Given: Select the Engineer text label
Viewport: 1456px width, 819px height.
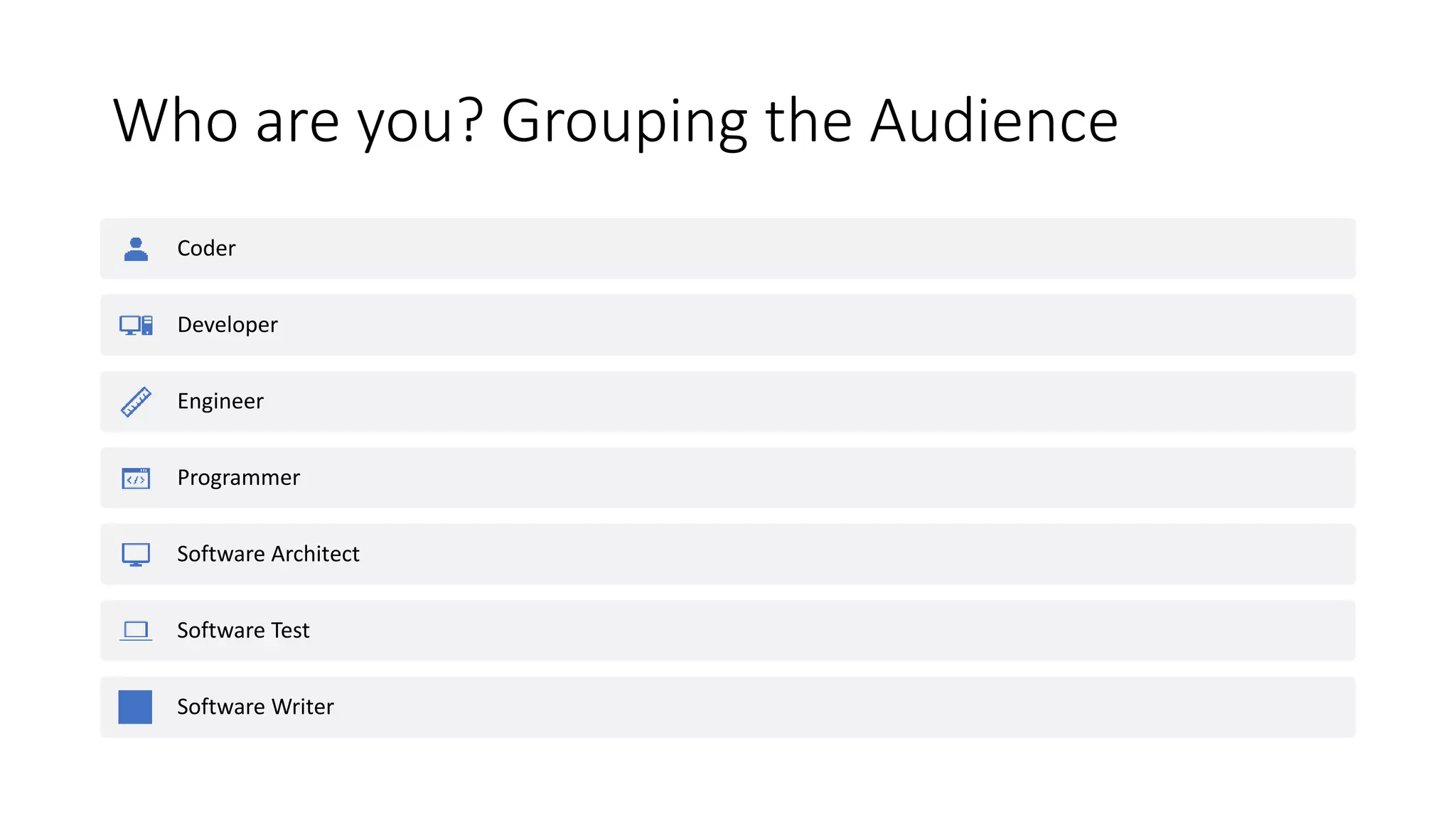Looking at the screenshot, I should [220, 402].
